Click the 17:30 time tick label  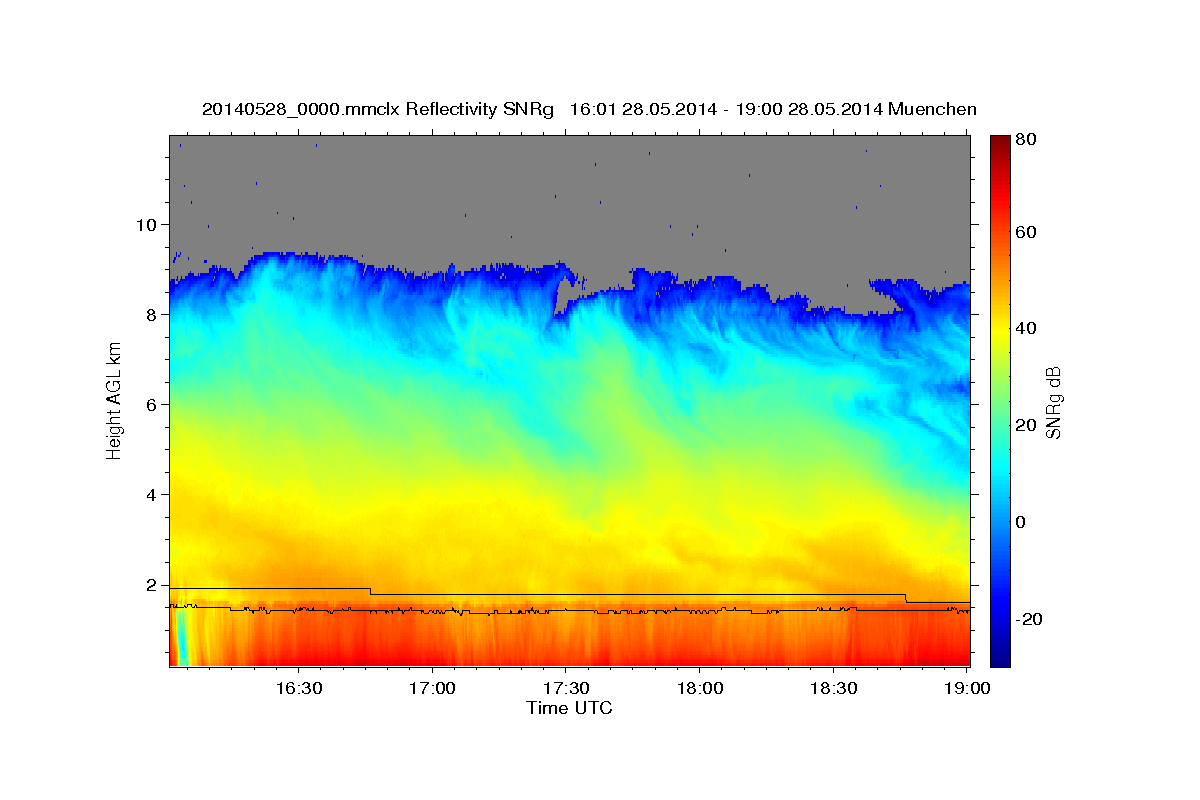tap(566, 688)
